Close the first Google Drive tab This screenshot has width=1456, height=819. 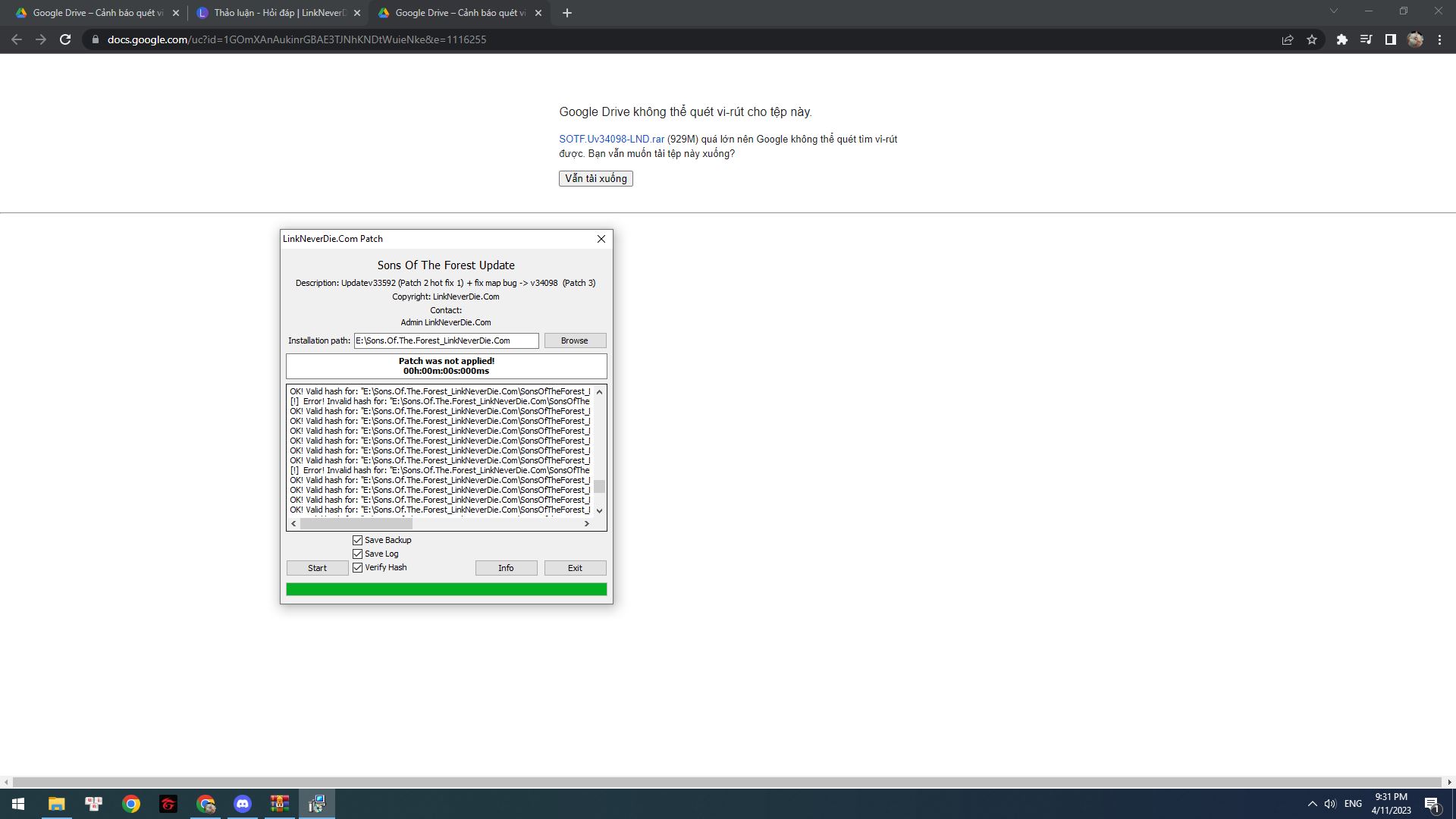(175, 13)
